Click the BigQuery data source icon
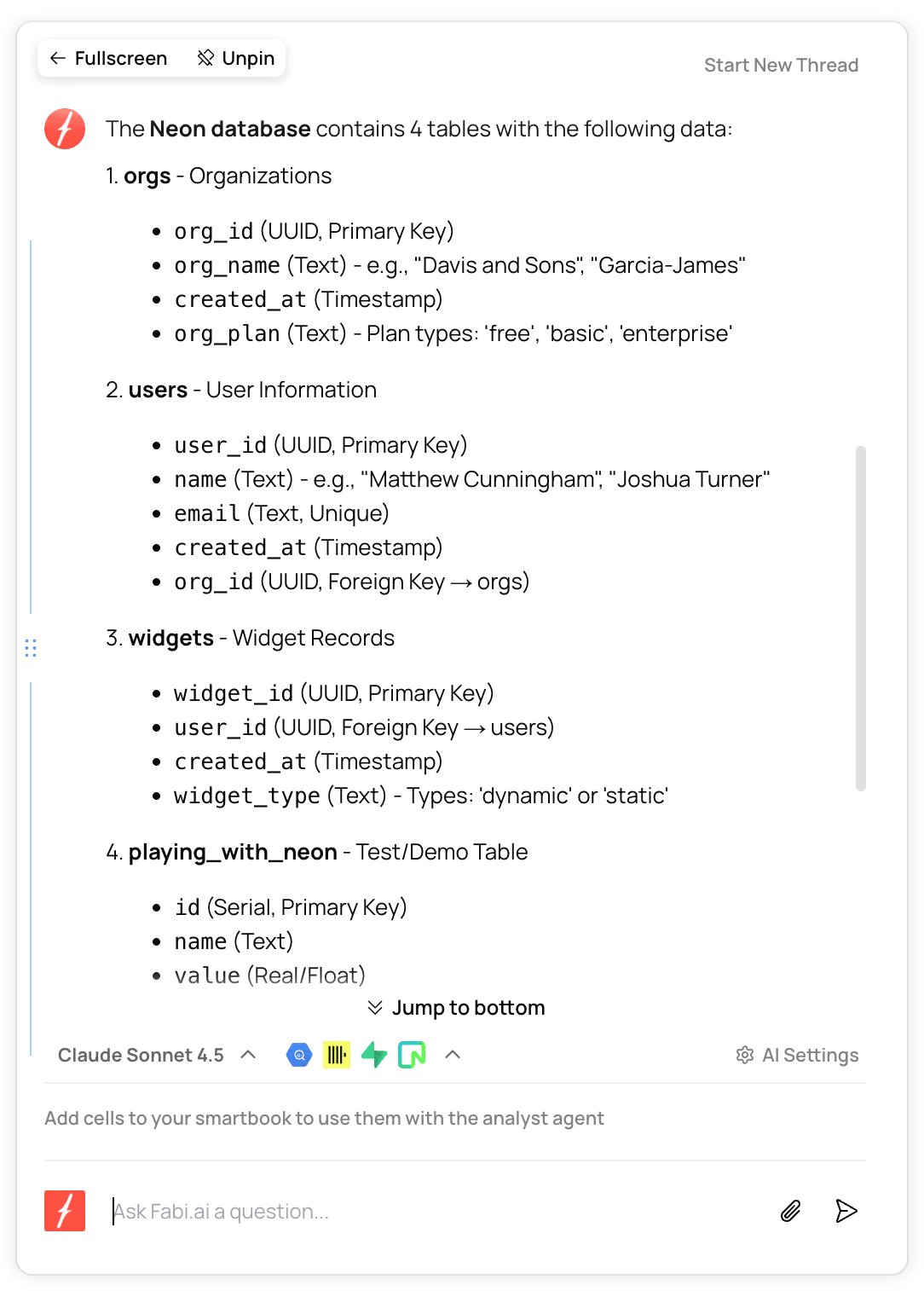Screen dimensions: 924x1291 coord(299,1055)
